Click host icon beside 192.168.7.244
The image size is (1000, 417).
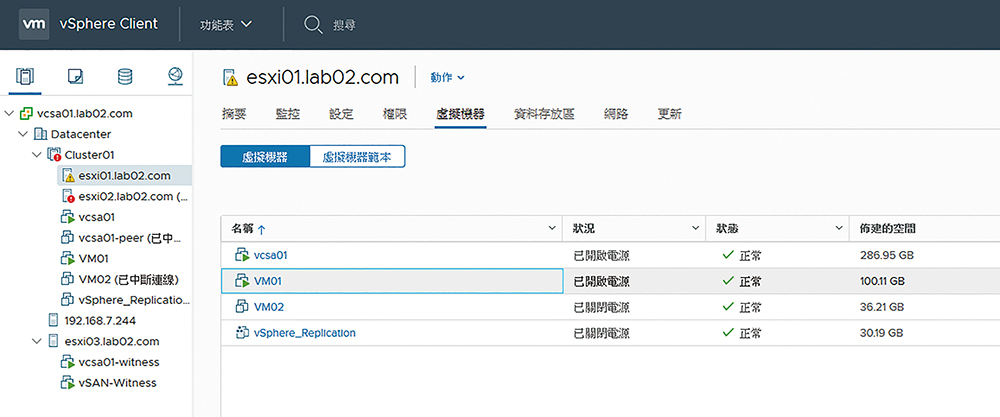point(53,320)
